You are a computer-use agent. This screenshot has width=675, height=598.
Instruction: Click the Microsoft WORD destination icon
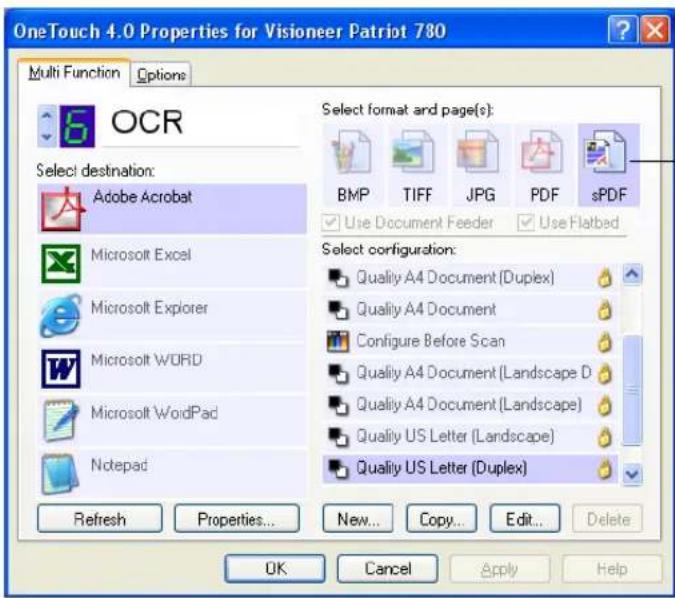click(61, 369)
